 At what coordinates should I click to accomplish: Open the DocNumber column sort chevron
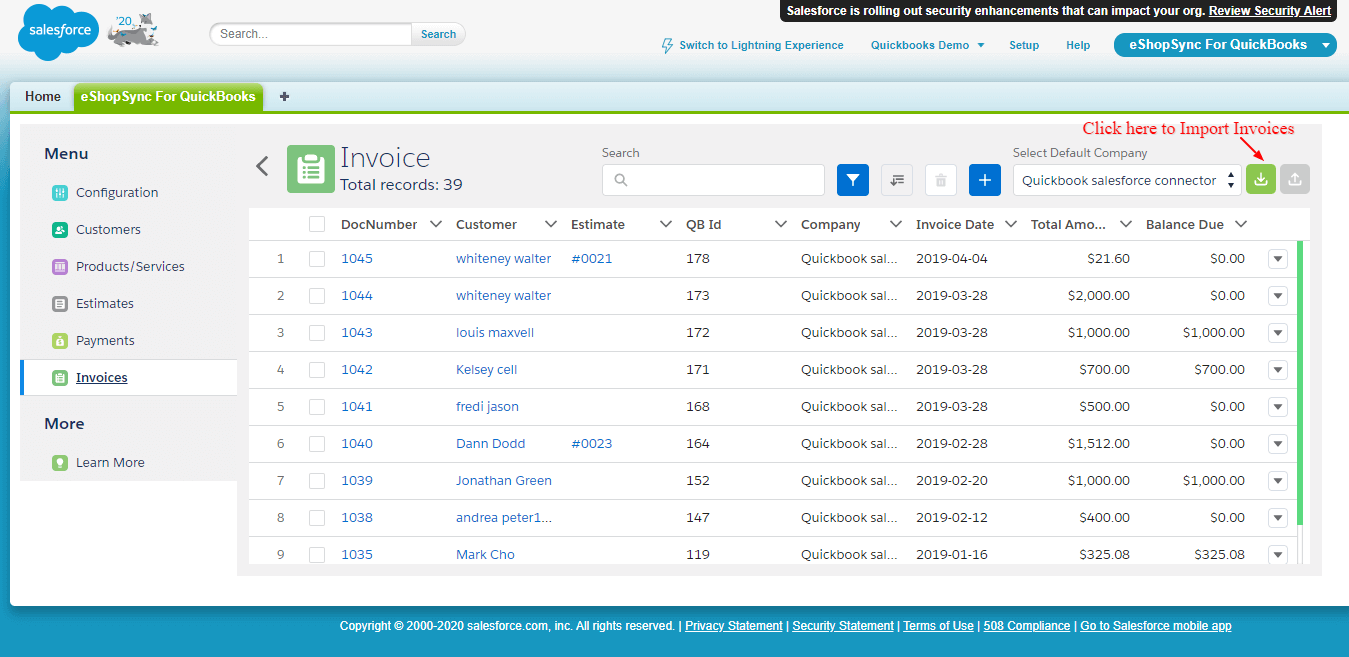(435, 224)
